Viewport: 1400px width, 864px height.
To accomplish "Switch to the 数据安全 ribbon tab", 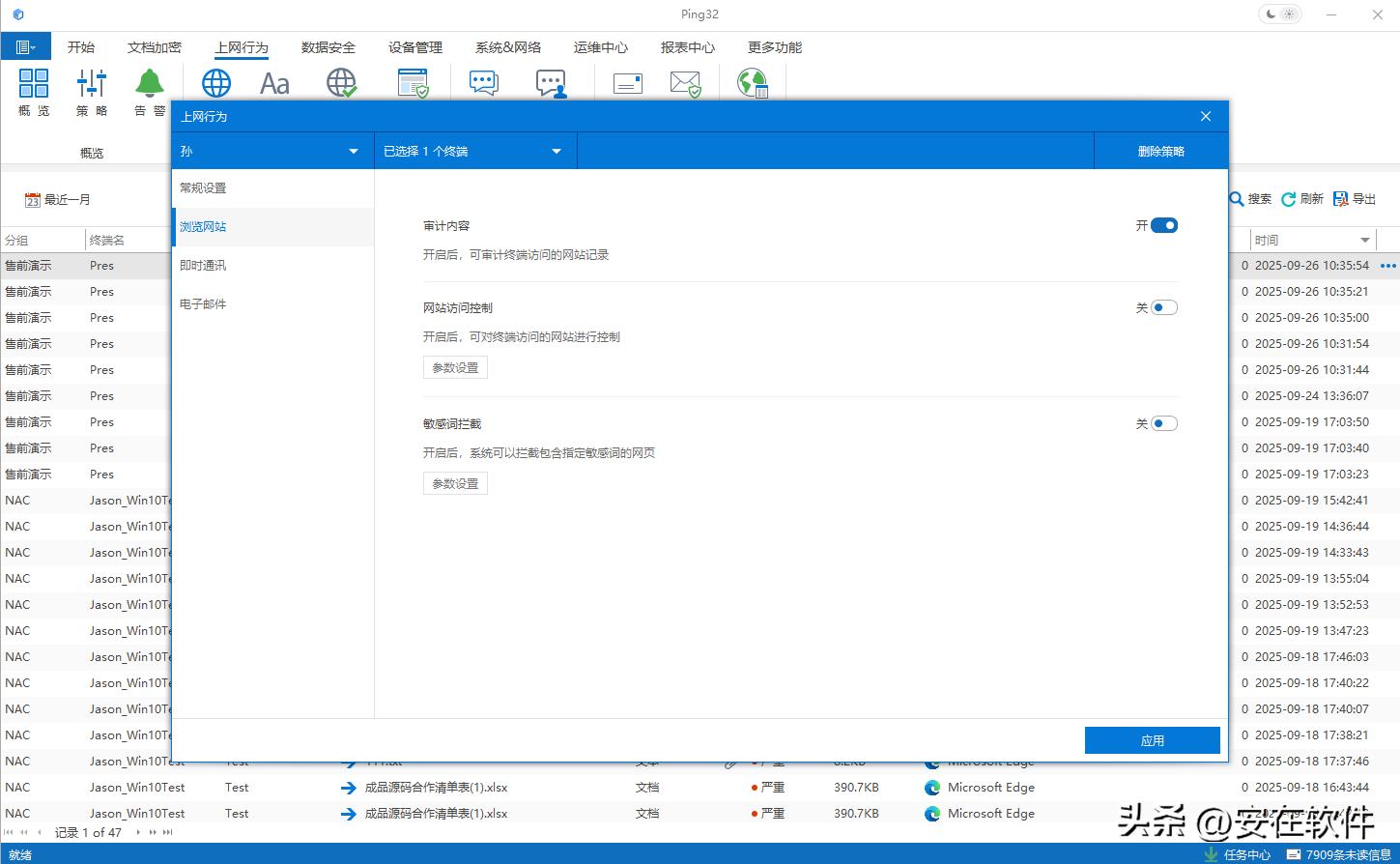I will [x=328, y=47].
